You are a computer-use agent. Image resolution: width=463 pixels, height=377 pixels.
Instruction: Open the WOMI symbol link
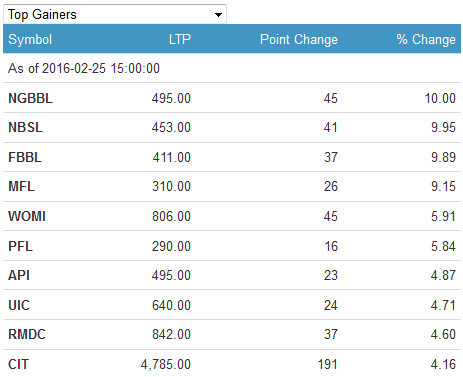pyautogui.click(x=27, y=216)
